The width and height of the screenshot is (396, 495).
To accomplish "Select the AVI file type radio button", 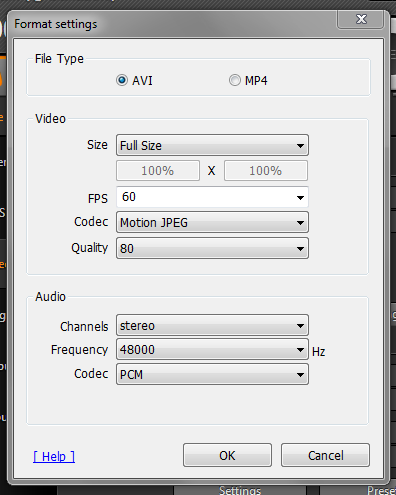I will tap(122, 80).
